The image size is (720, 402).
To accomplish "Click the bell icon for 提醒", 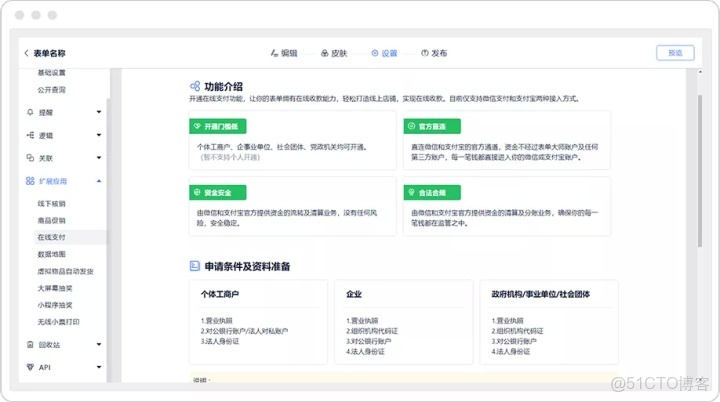I will tap(30, 112).
